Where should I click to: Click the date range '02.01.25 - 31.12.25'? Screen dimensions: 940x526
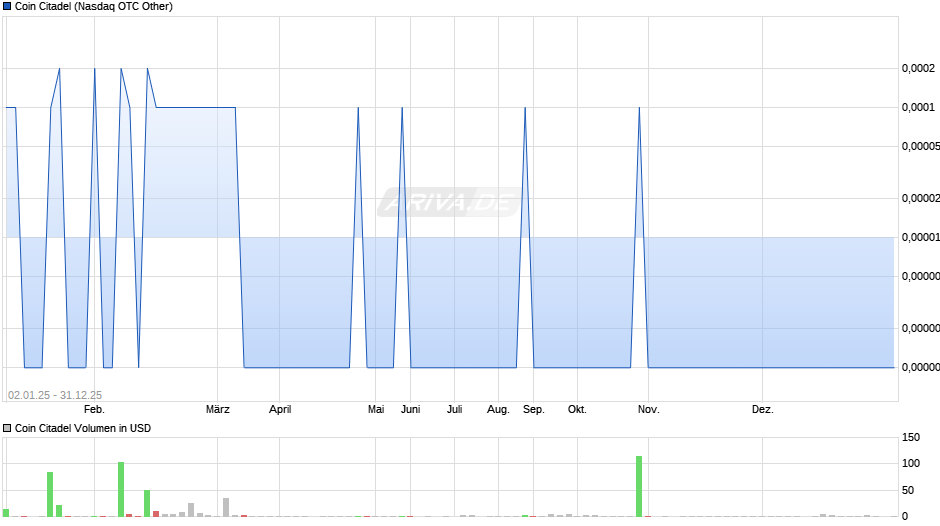pos(55,395)
